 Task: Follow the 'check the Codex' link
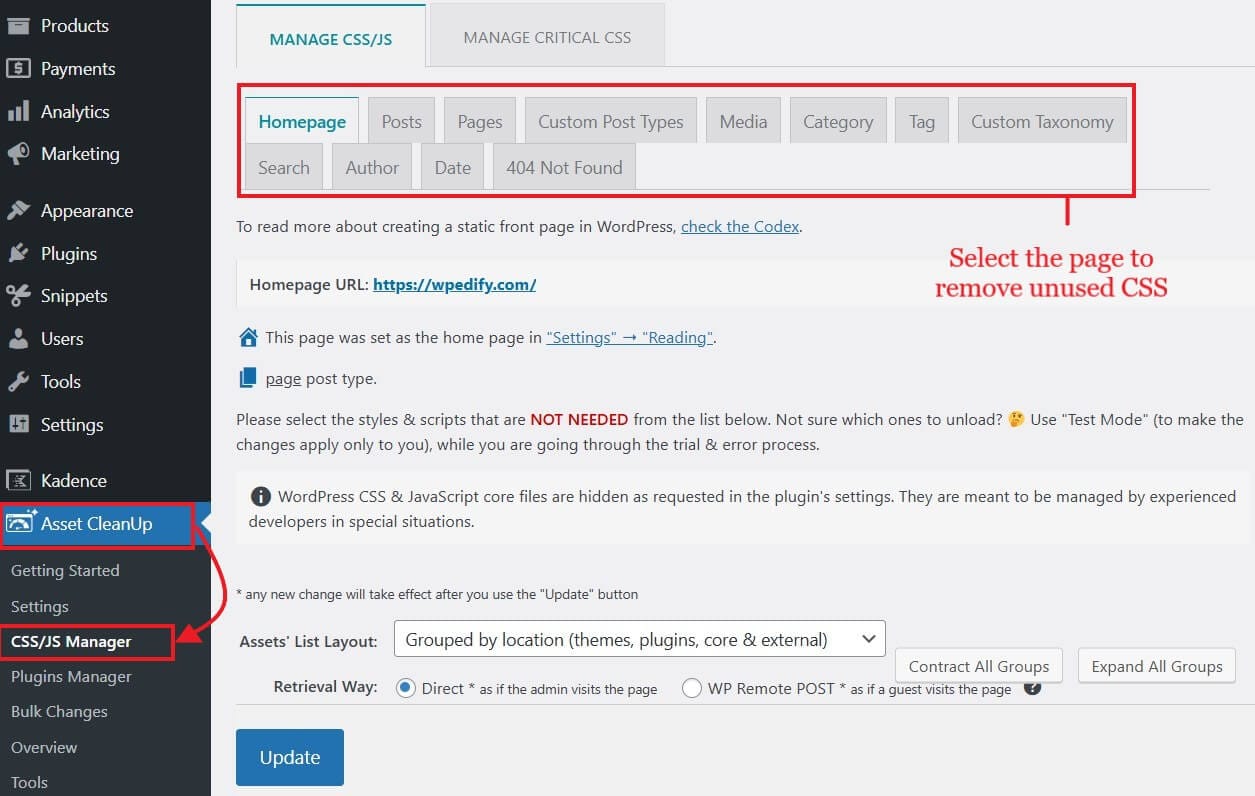tap(740, 226)
